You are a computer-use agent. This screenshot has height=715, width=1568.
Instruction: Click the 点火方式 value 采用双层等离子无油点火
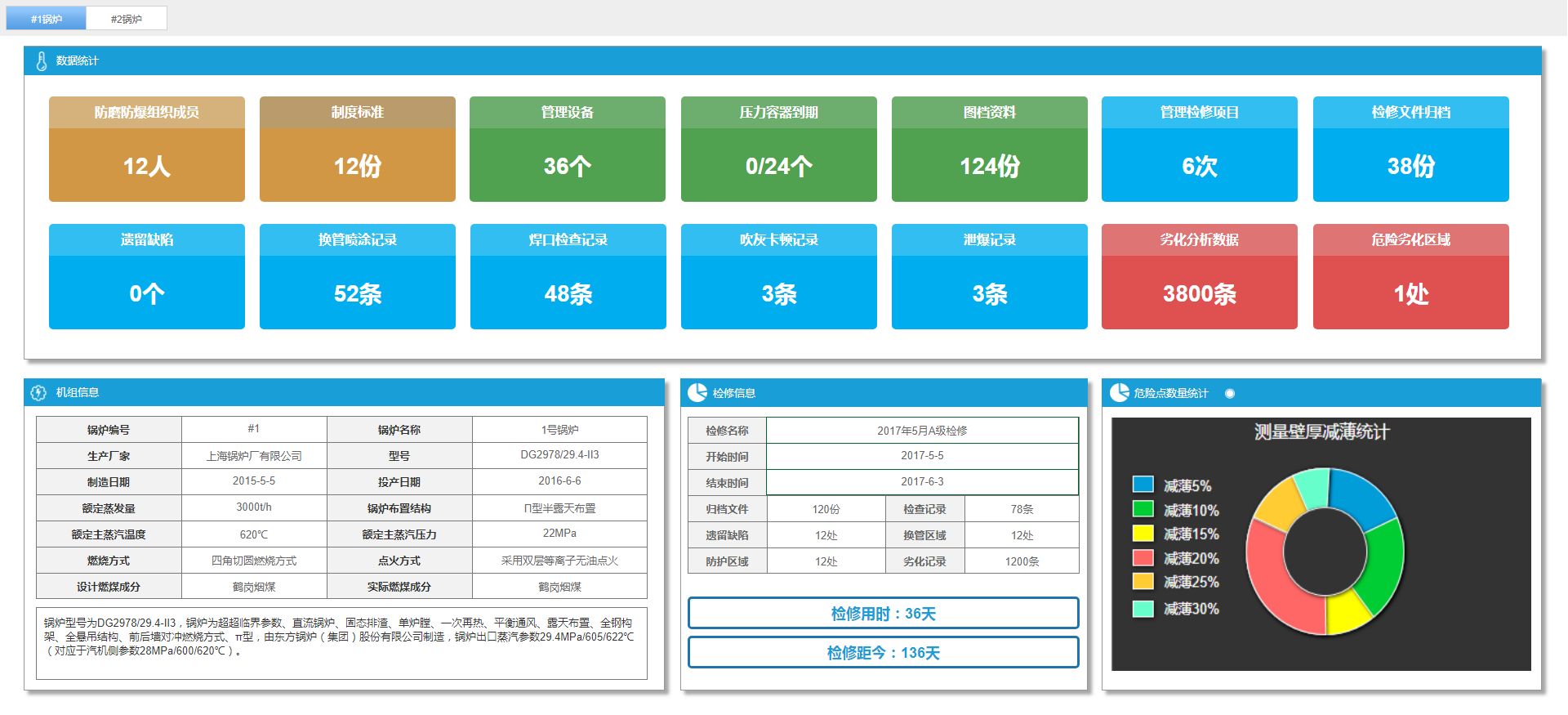(559, 560)
